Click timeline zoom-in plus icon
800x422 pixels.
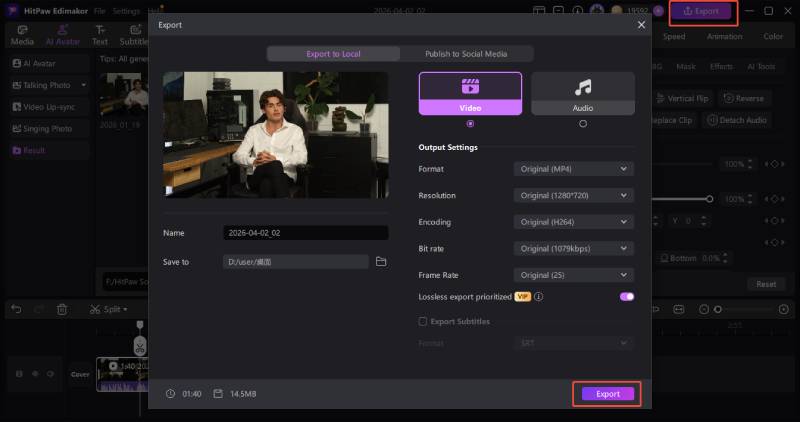click(784, 309)
